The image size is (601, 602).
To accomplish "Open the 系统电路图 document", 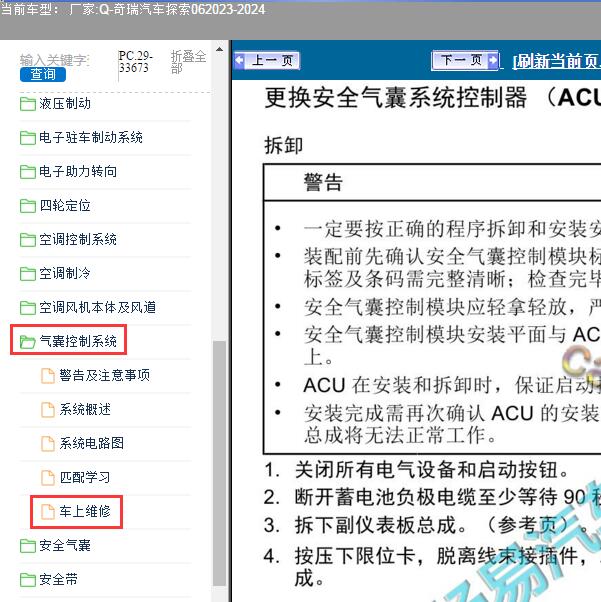I will pyautogui.click(x=91, y=443).
